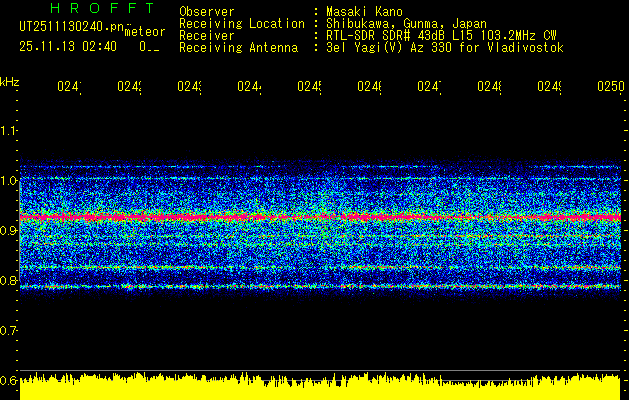The height and width of the screenshot is (400, 629).
Task: Click the 0248 time marker
Action: click(x=489, y=86)
